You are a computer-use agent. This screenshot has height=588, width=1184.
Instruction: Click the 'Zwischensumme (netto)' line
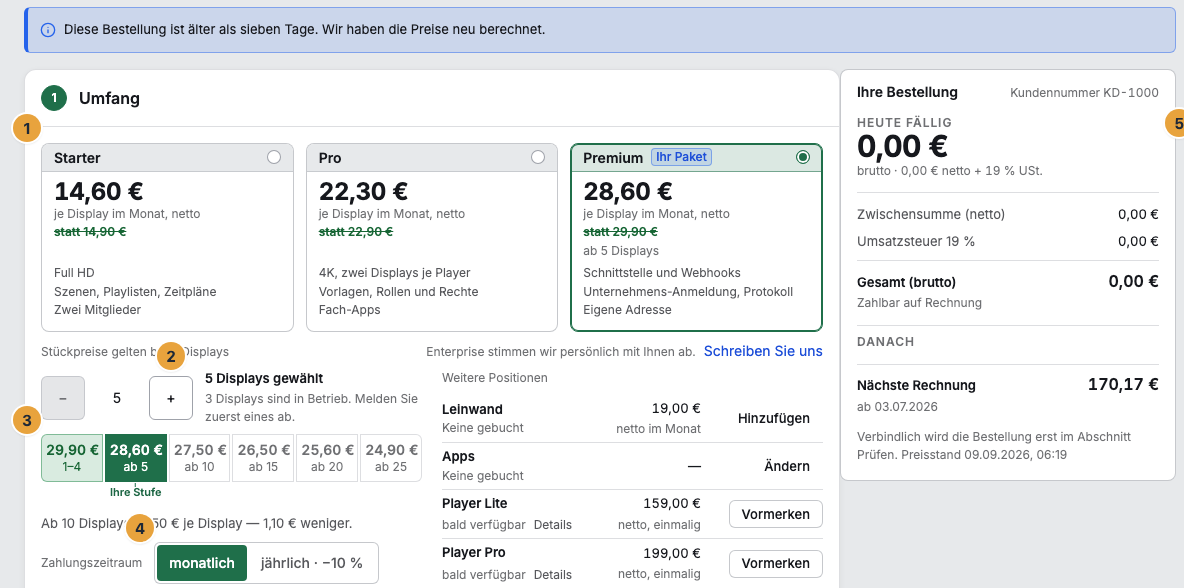(x=1008, y=214)
